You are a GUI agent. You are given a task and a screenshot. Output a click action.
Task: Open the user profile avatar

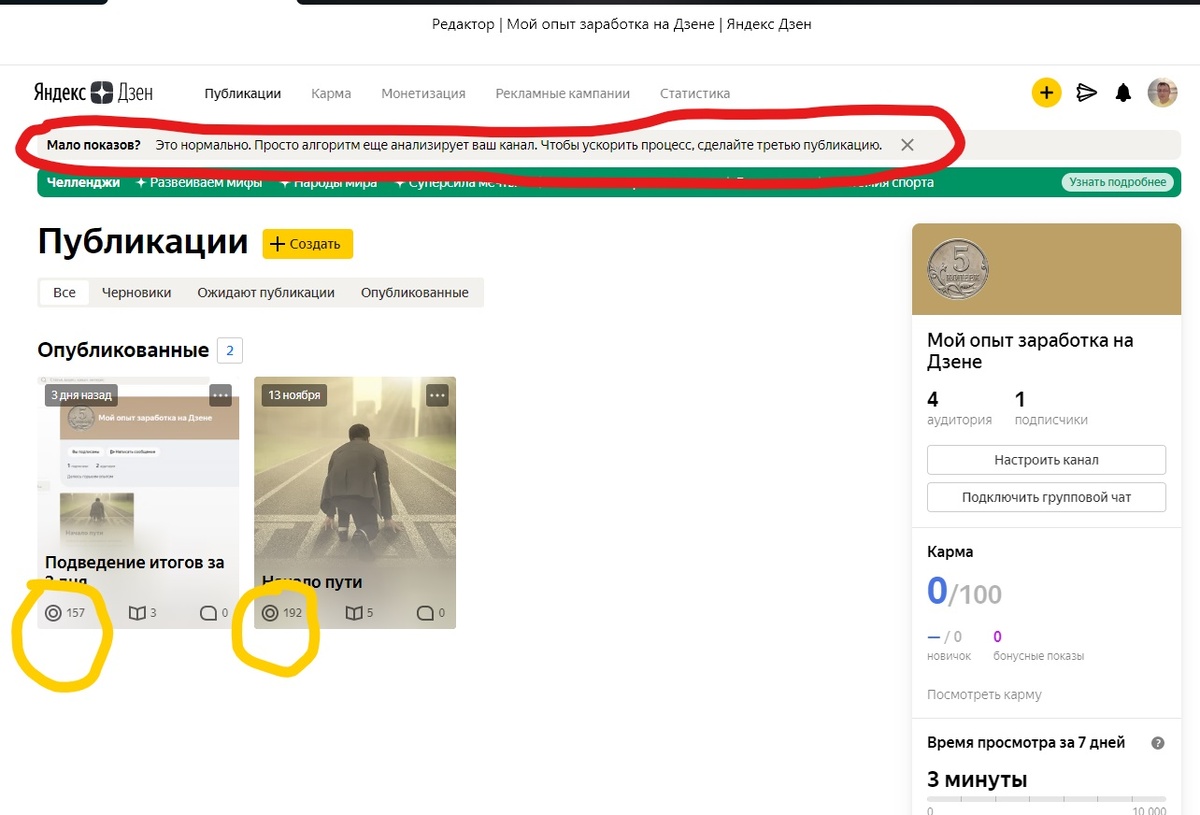tap(1162, 93)
